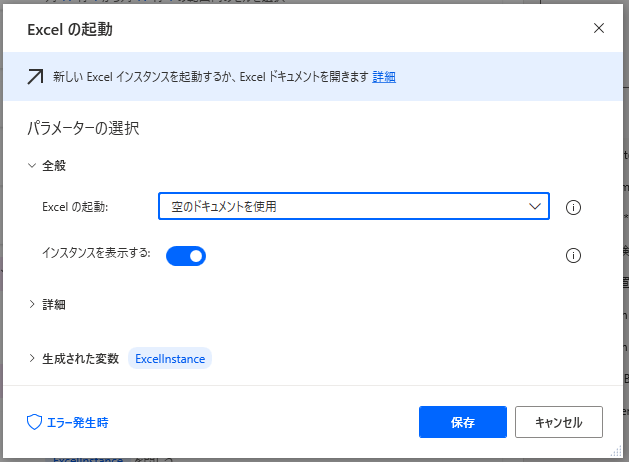Click the launch arrow icon in banner

(35, 76)
